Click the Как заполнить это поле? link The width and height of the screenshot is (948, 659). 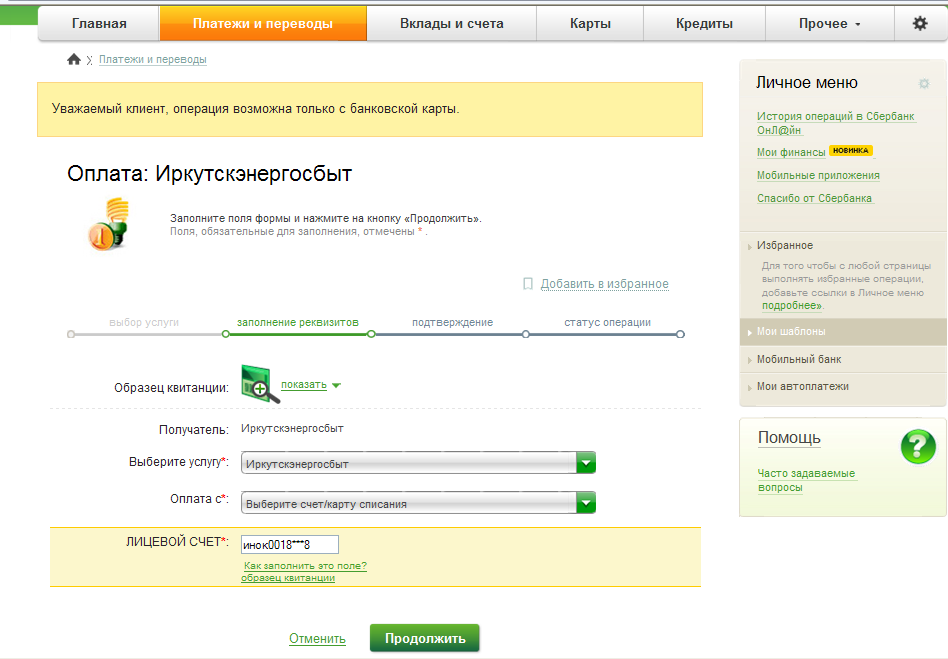[305, 566]
